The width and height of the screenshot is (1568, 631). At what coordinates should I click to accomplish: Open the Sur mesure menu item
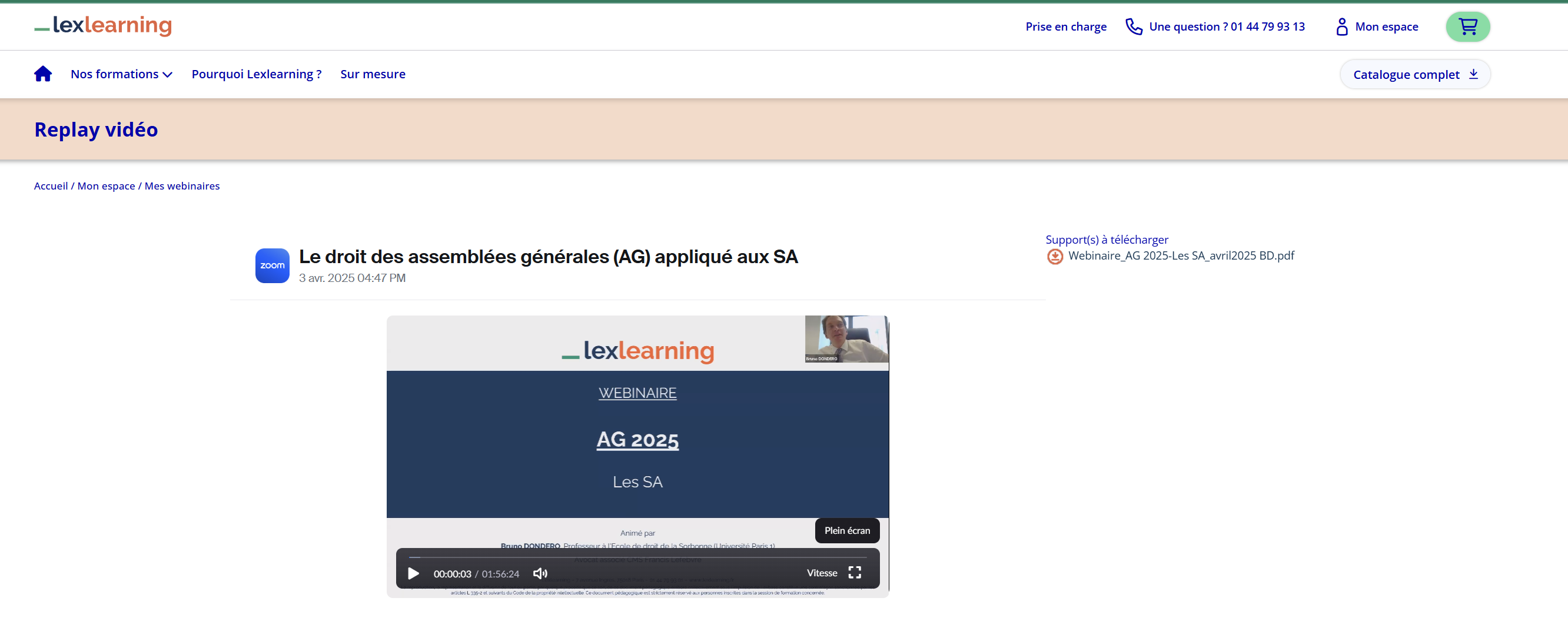[373, 74]
